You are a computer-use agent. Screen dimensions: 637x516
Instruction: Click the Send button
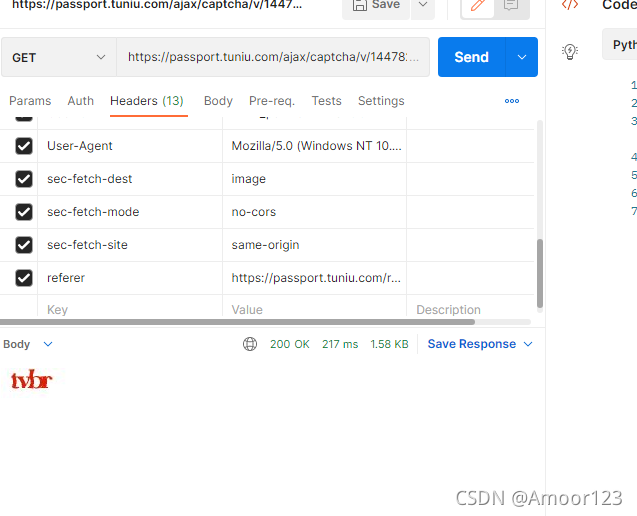471,57
